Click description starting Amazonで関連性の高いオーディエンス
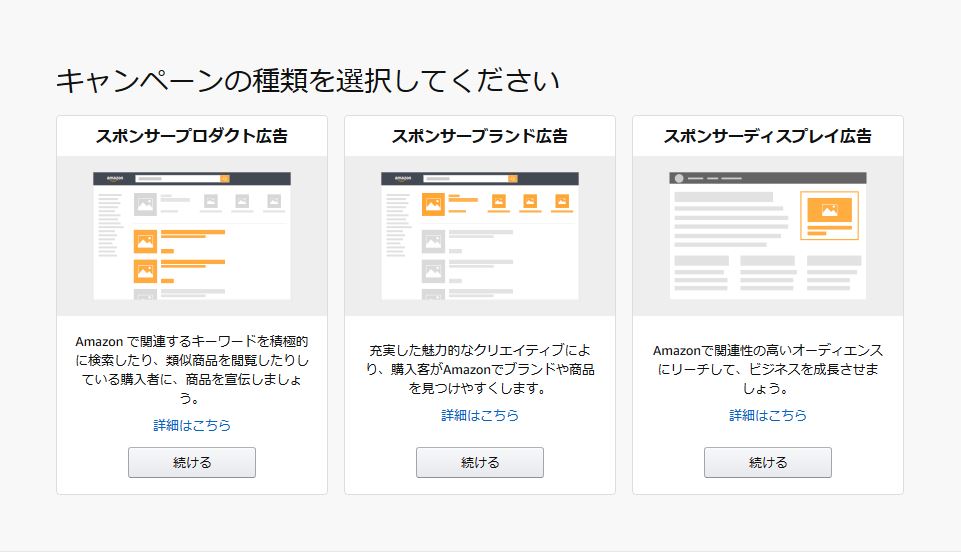This screenshot has height=556, width=961. pos(768,369)
